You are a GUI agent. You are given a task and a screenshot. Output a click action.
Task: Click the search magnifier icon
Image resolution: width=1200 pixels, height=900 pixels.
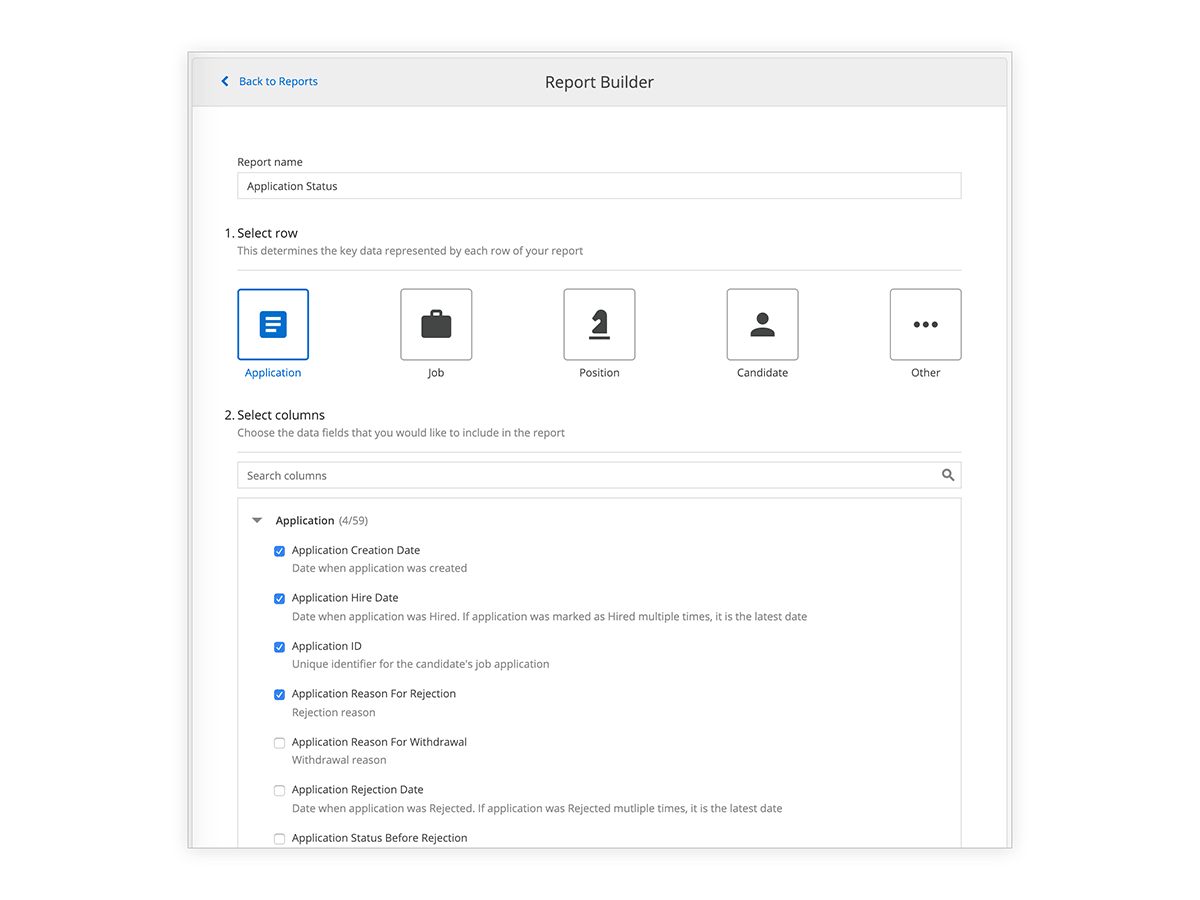948,475
